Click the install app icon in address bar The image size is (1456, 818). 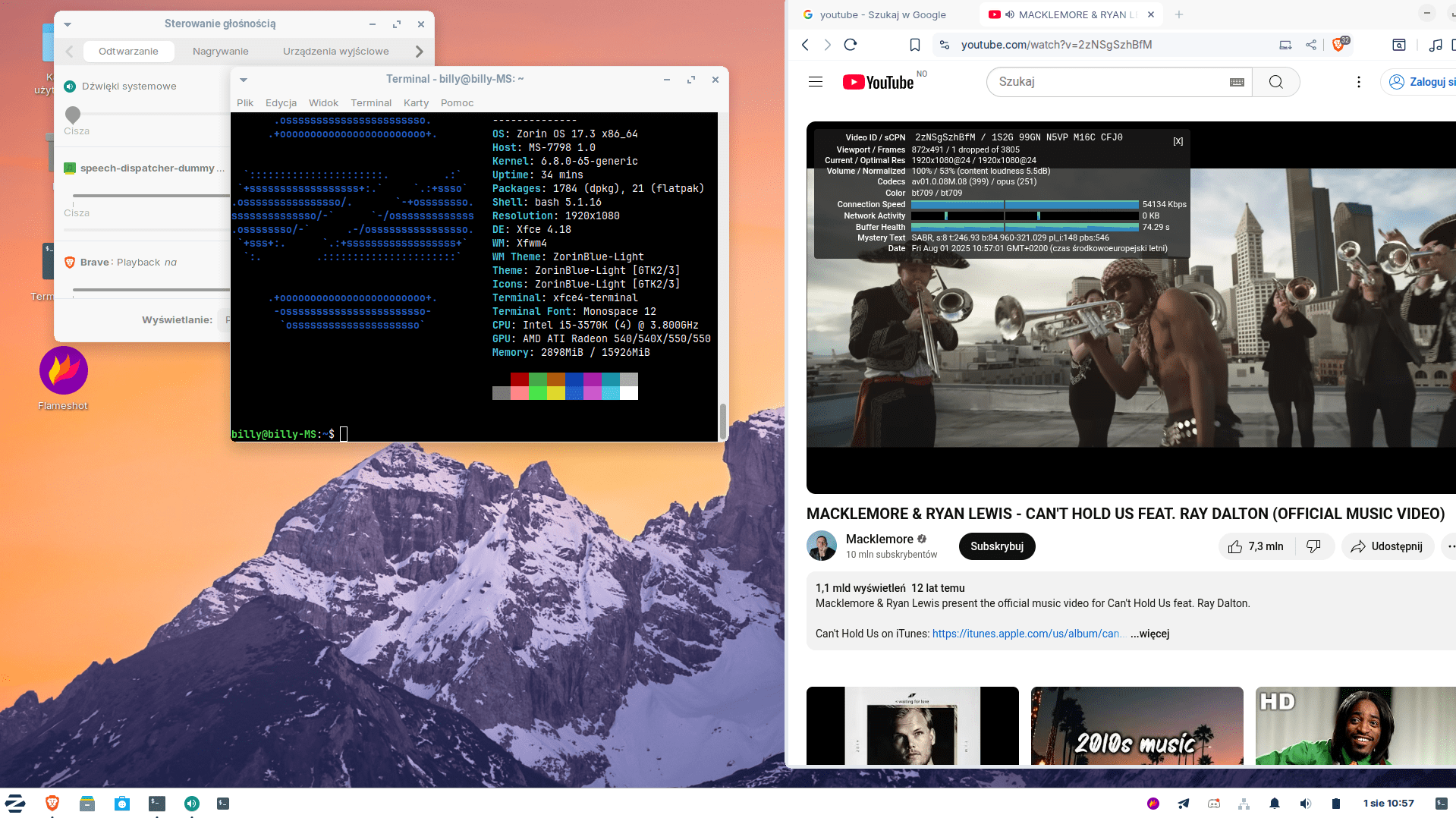pyautogui.click(x=1285, y=45)
